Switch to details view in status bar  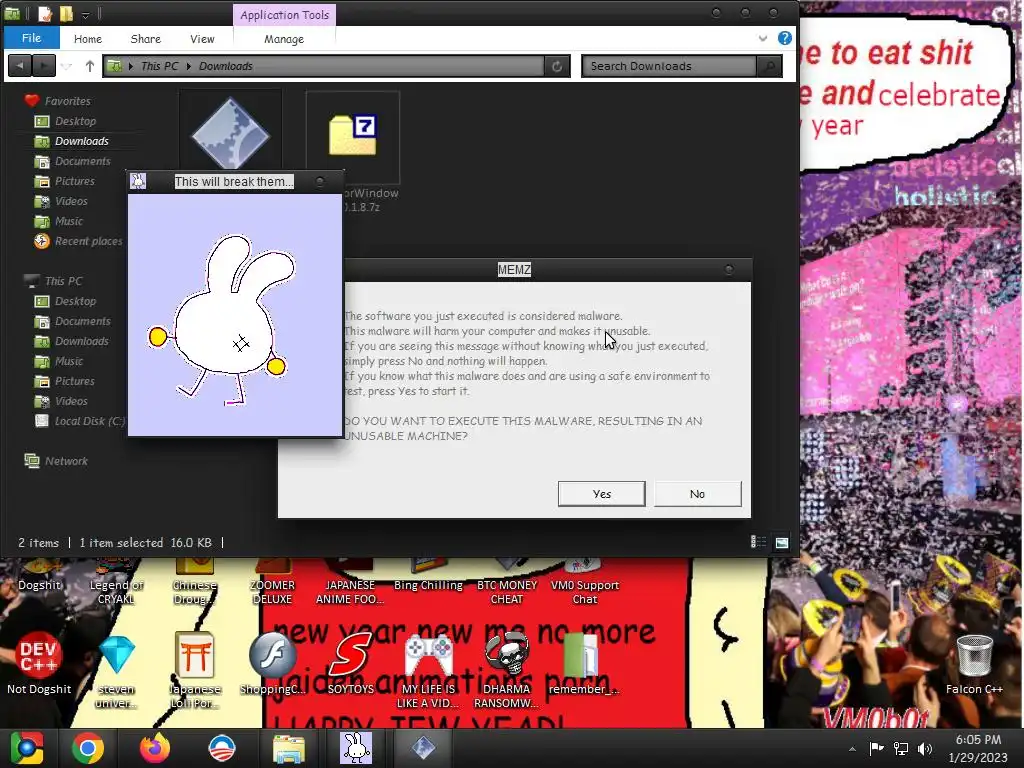758,542
